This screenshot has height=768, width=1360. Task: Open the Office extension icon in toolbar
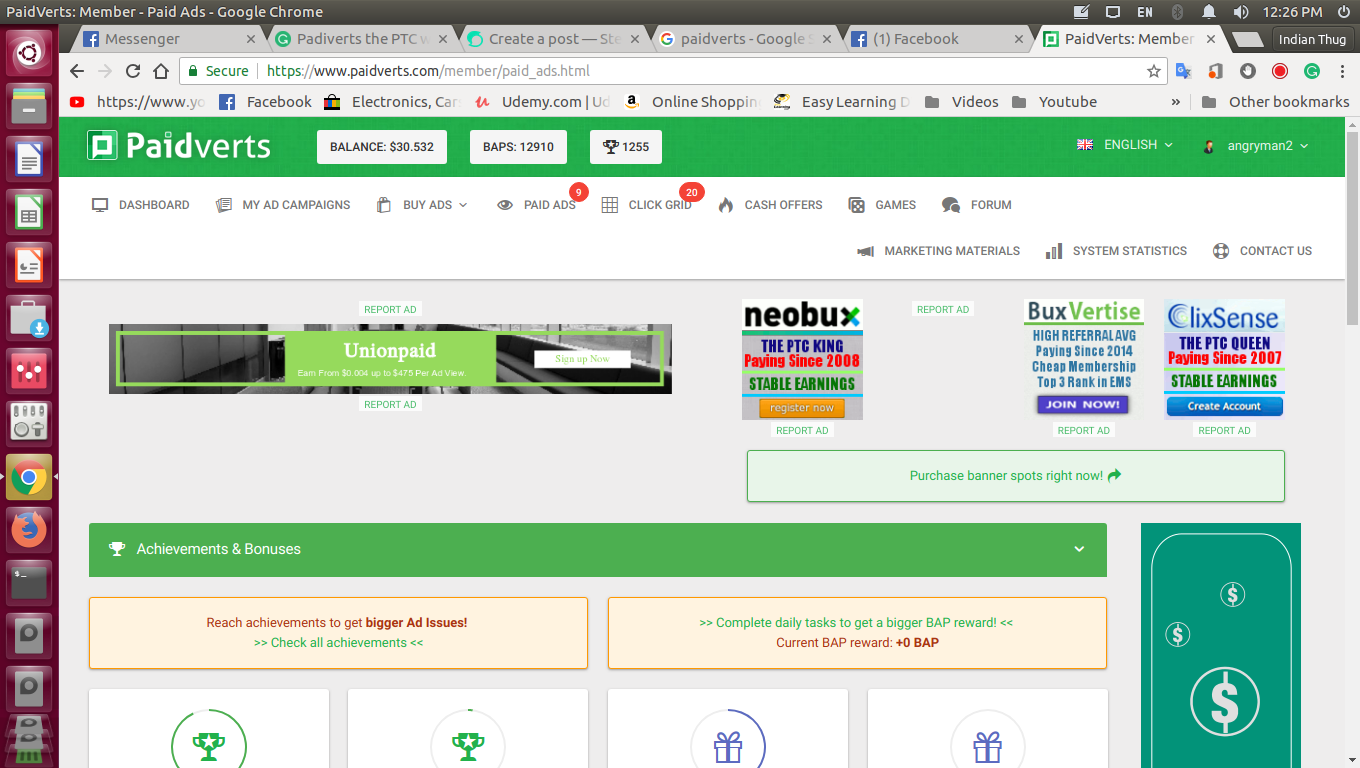1216,71
